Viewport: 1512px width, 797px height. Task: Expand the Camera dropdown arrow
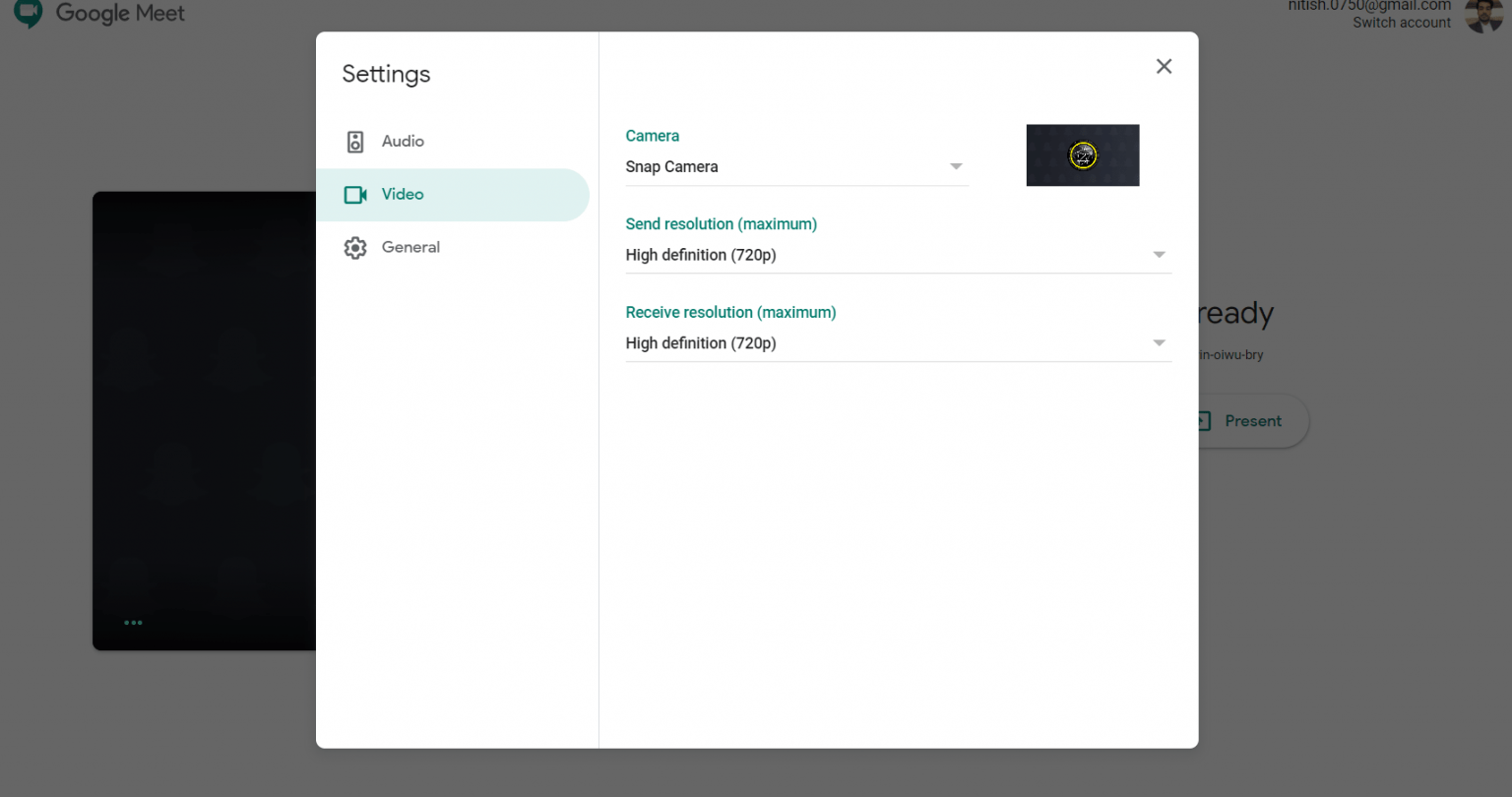956,167
